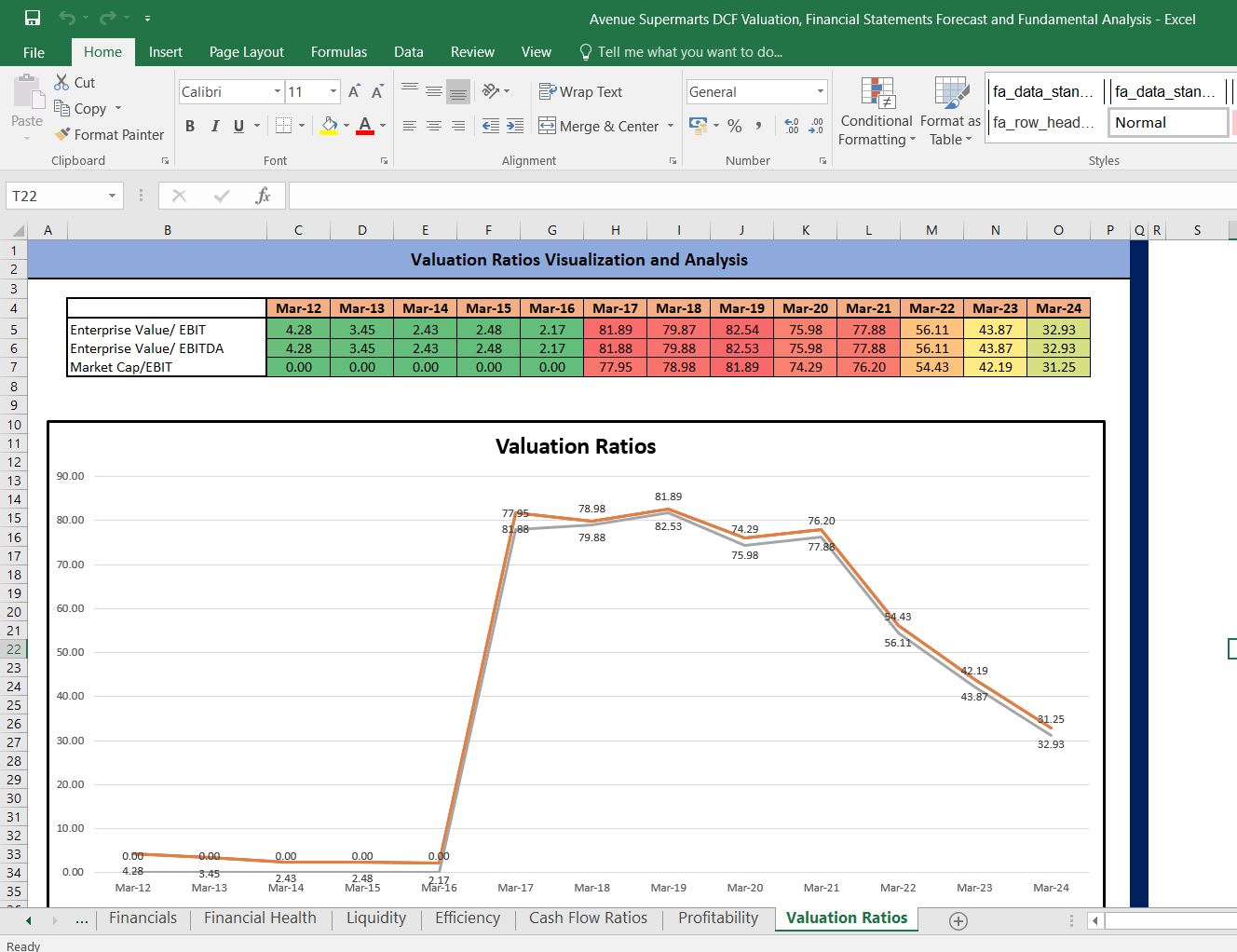Screen dimensions: 1237x952
Task: Toggle underline formatting
Action: tap(239, 126)
